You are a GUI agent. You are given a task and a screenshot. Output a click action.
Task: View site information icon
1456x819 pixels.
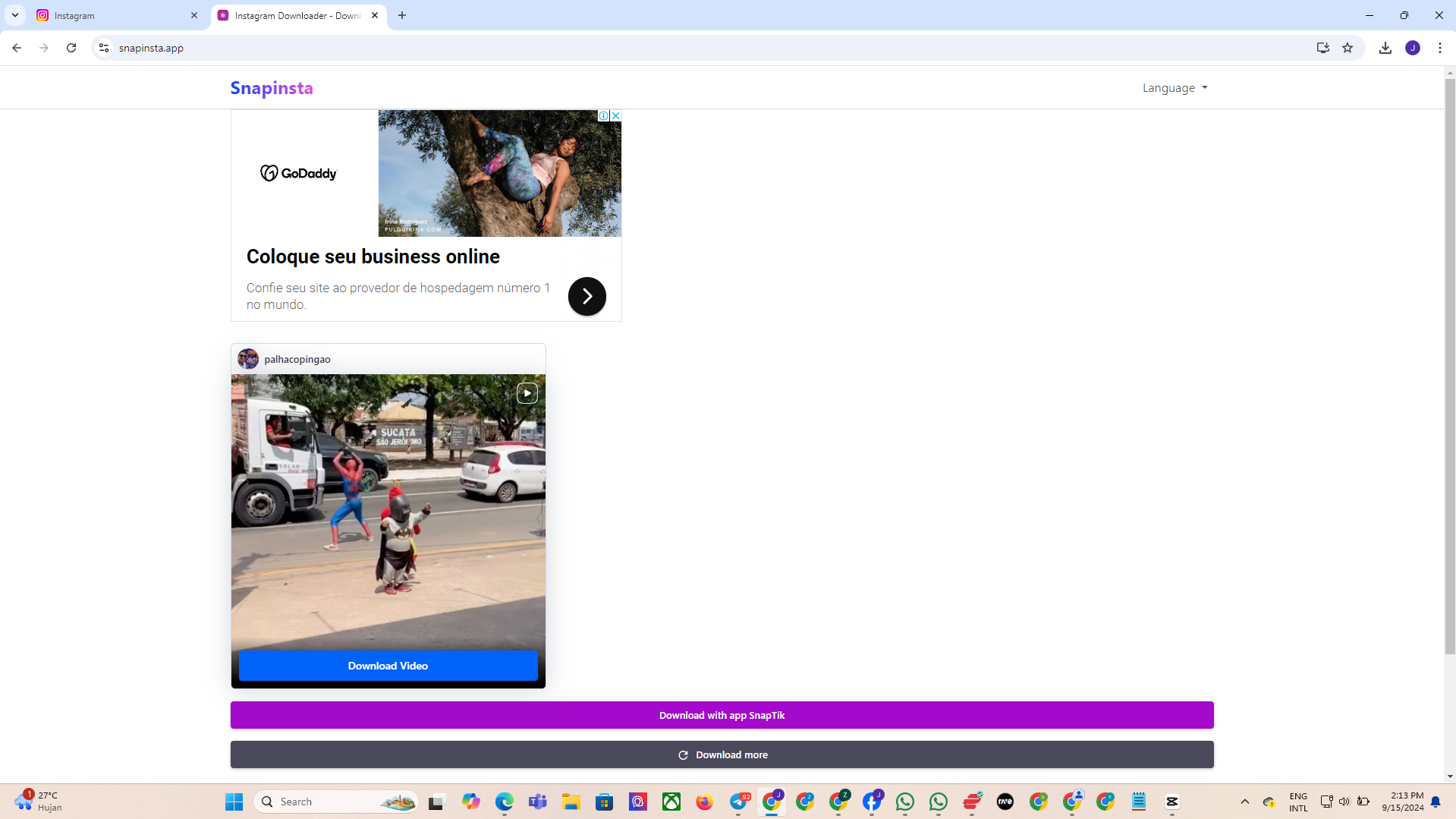coord(104,48)
